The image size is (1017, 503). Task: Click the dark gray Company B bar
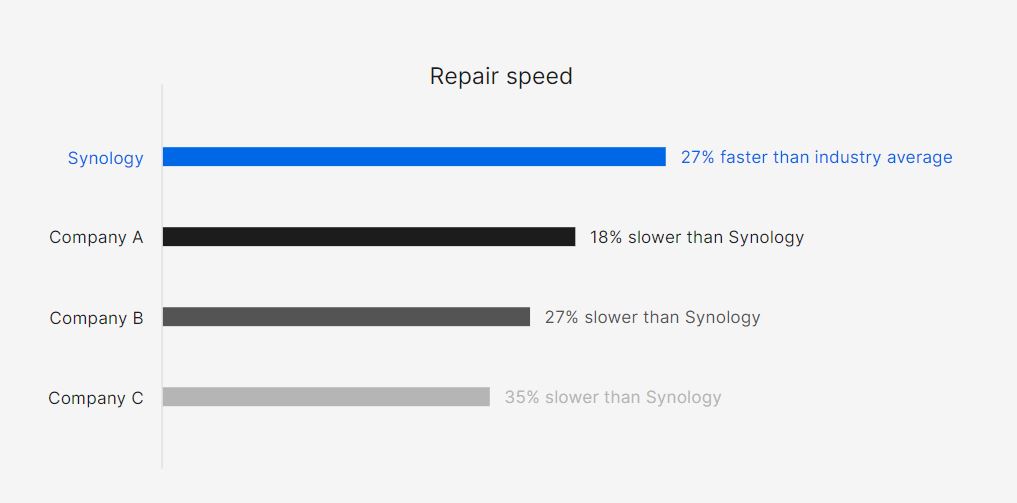point(346,317)
